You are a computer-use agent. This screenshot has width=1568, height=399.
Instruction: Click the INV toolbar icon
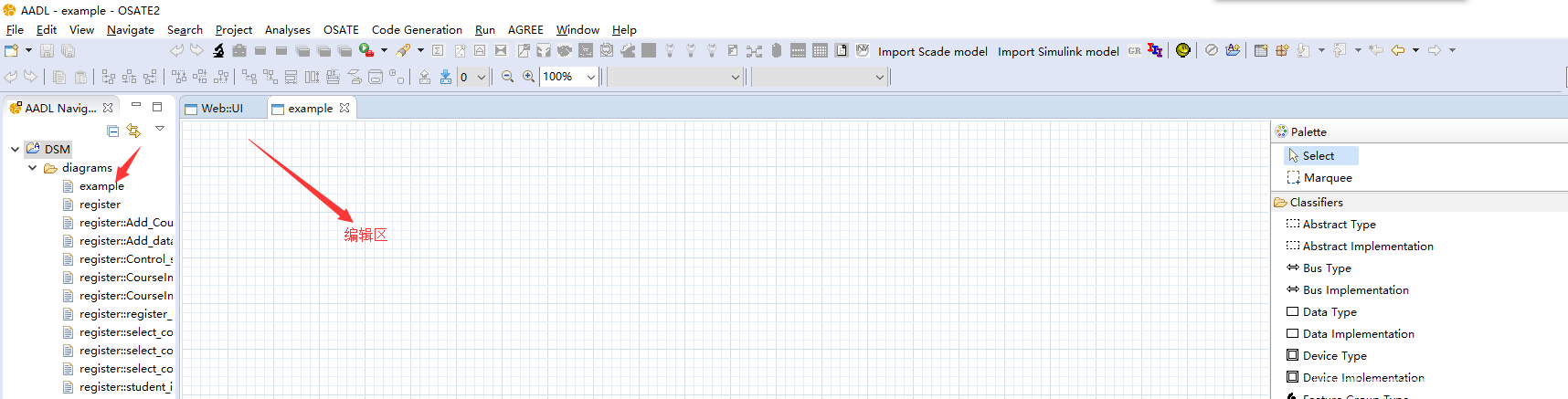coord(862,50)
